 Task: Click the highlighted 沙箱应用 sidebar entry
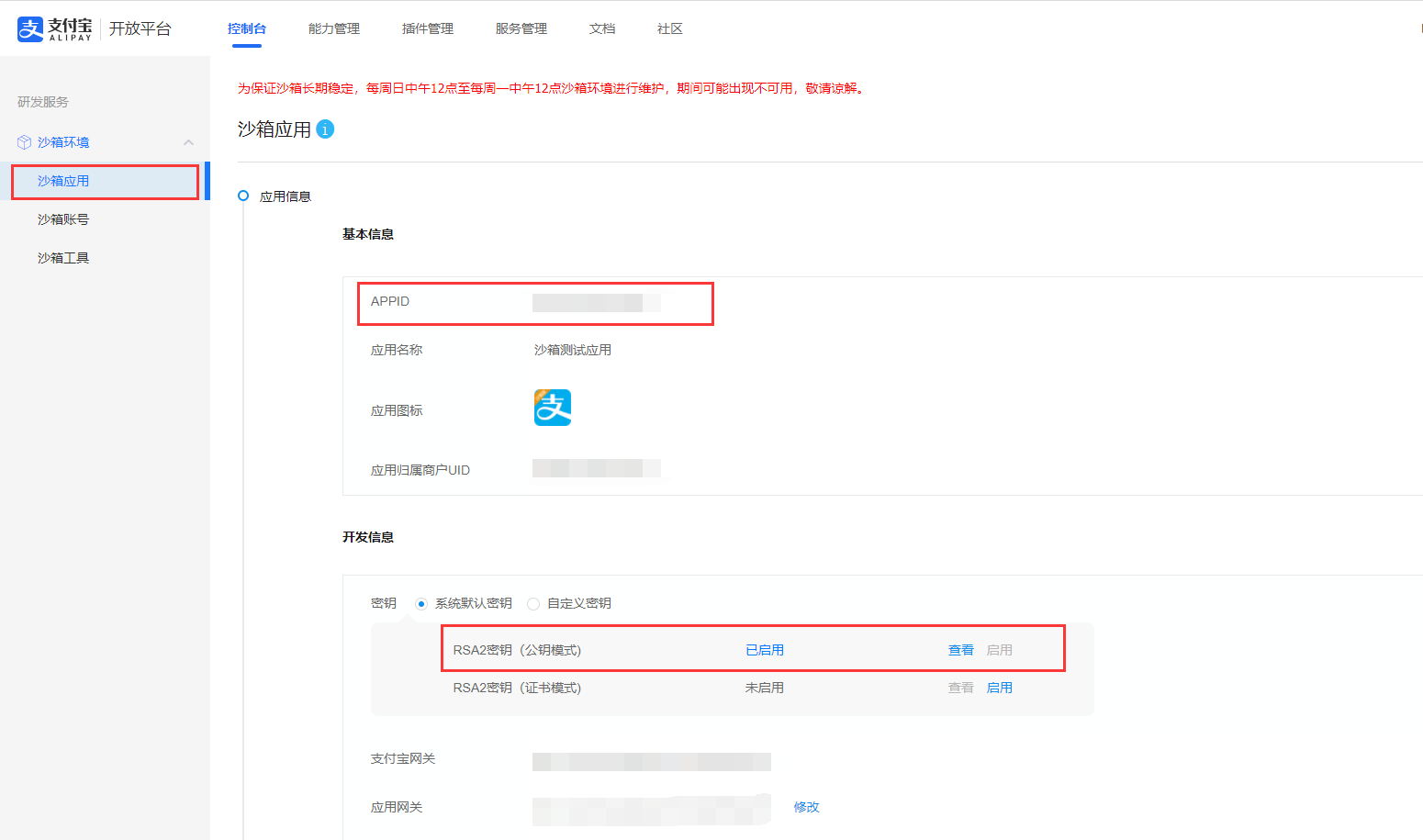tap(62, 182)
